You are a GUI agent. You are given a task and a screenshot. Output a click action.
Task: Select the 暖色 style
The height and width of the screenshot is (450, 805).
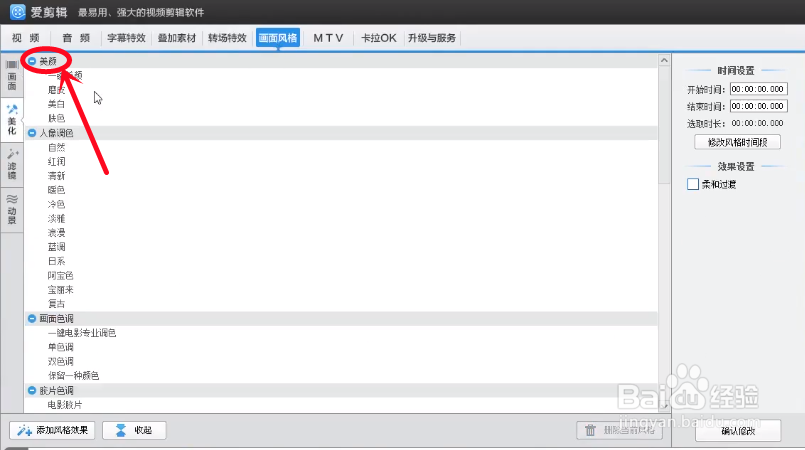pyautogui.click(x=56, y=190)
